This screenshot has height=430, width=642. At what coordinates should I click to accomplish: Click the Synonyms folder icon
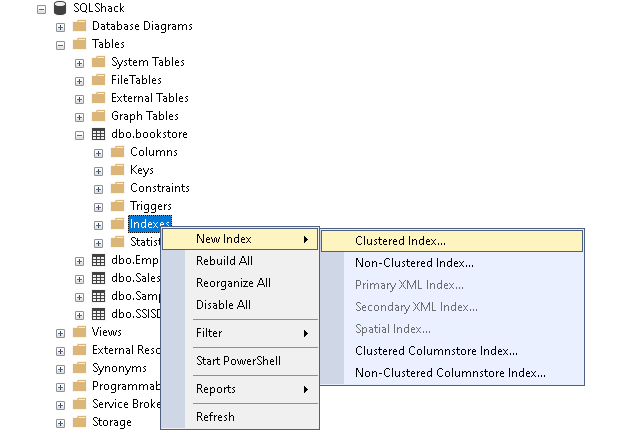point(79,368)
